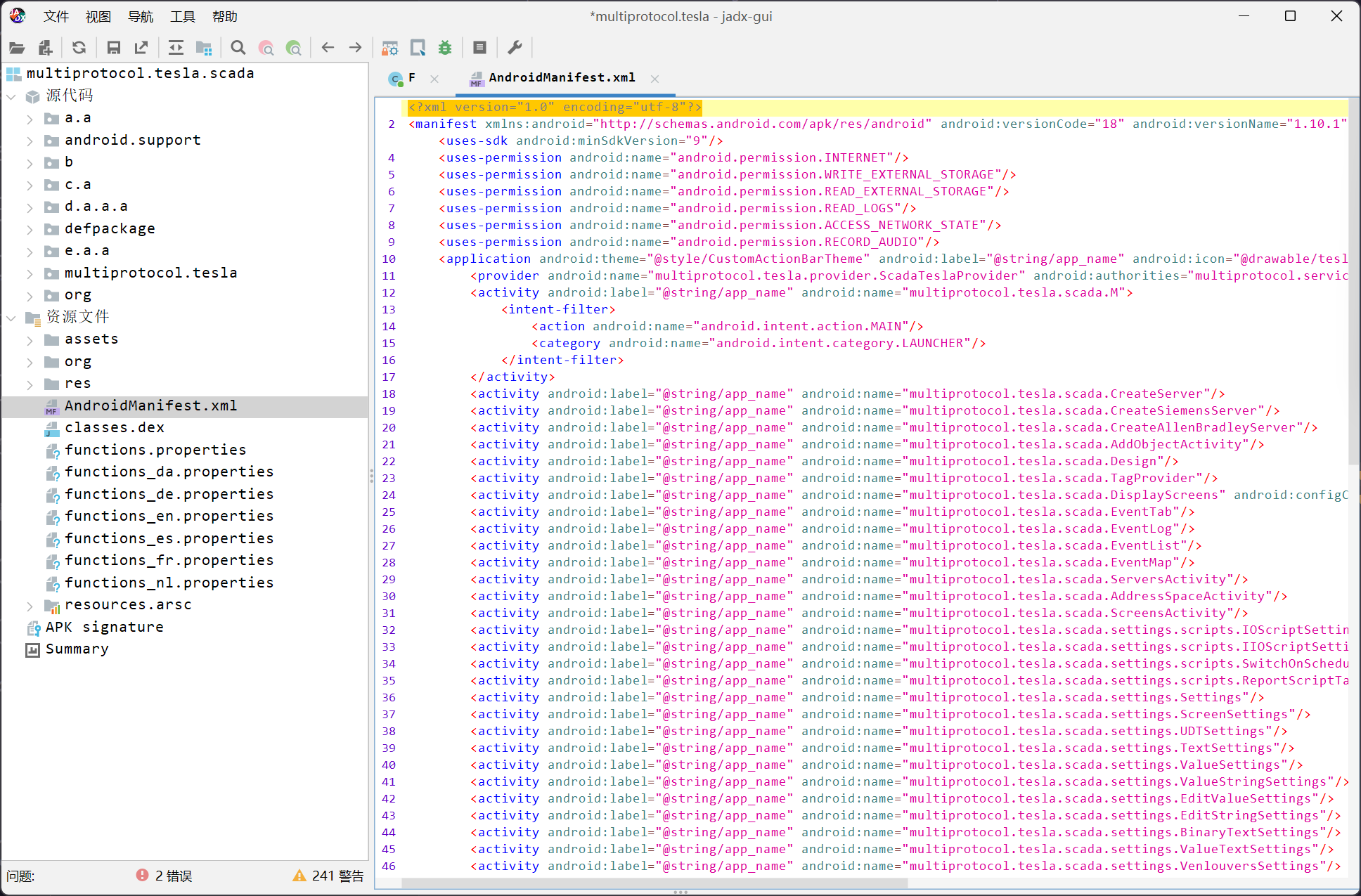This screenshot has height=896, width=1361.
Task: Click the Save all floppy disk icon
Action: [113, 48]
